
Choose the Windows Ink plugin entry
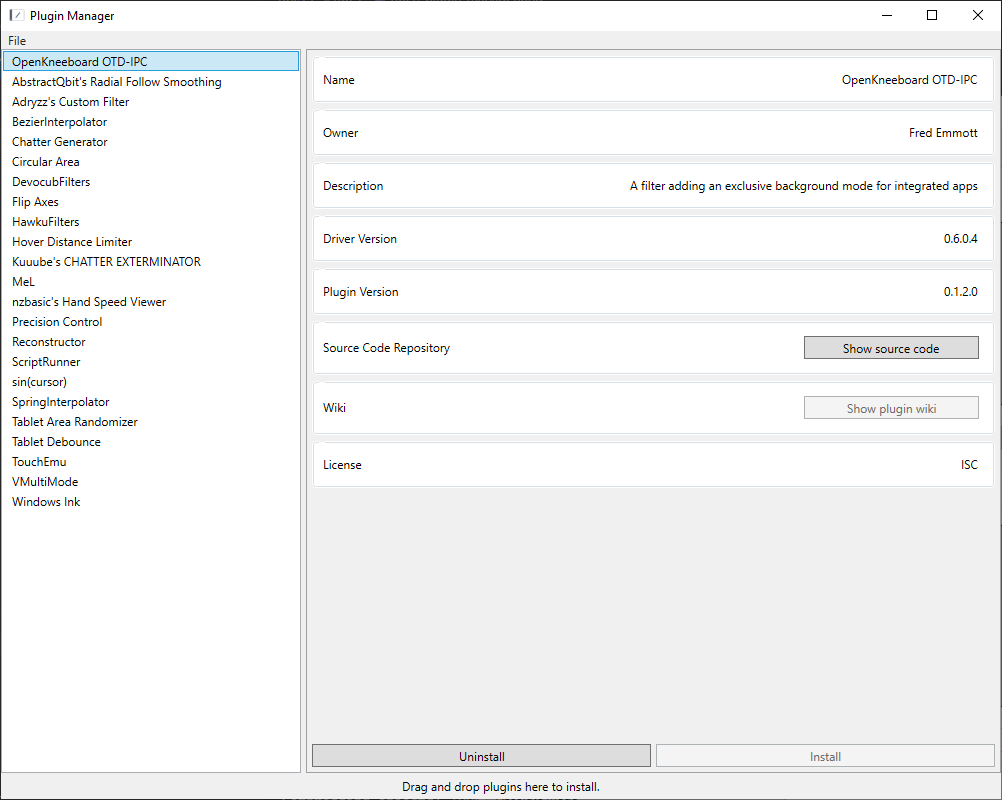46,502
